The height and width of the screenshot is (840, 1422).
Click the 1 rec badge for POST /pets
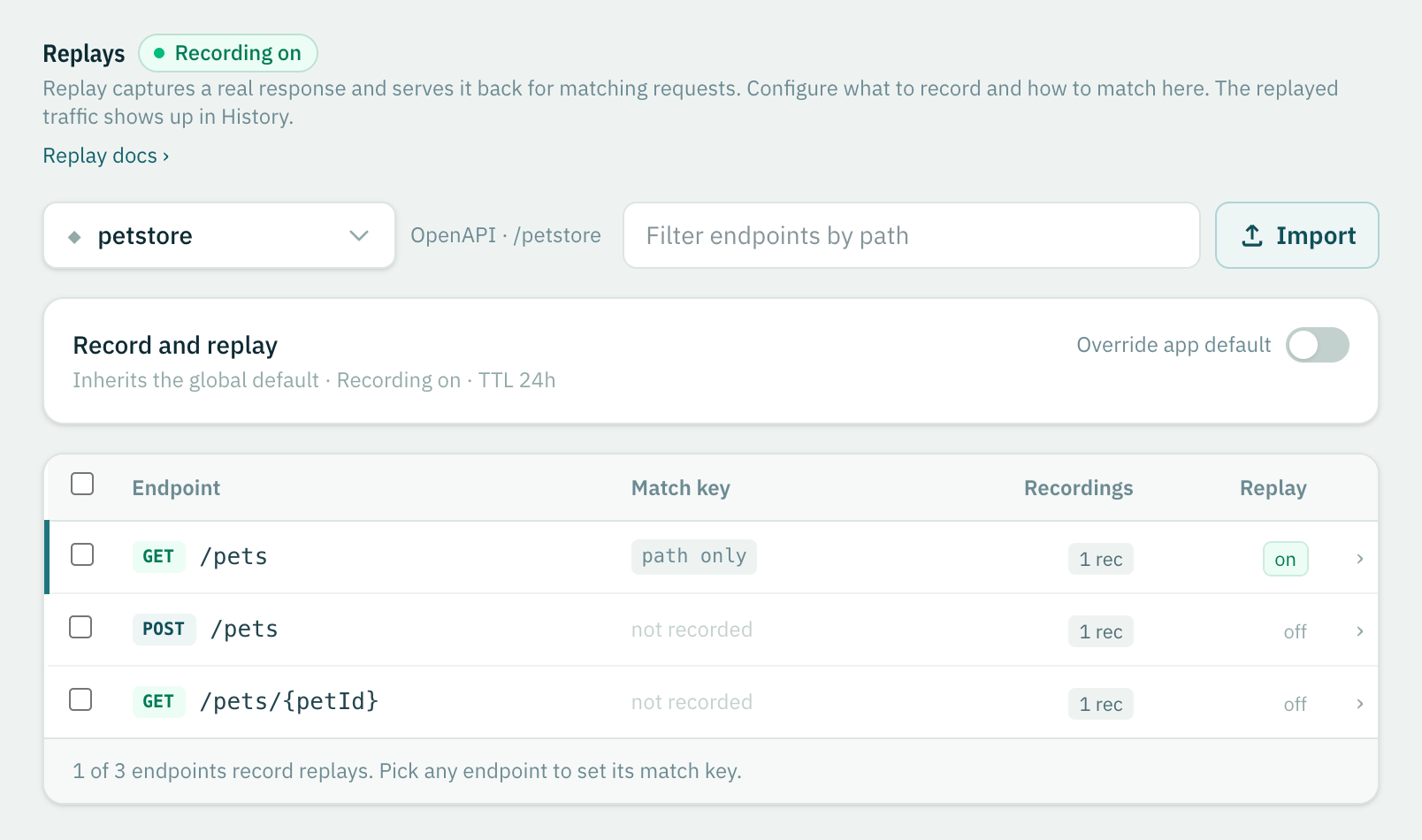(x=1101, y=631)
